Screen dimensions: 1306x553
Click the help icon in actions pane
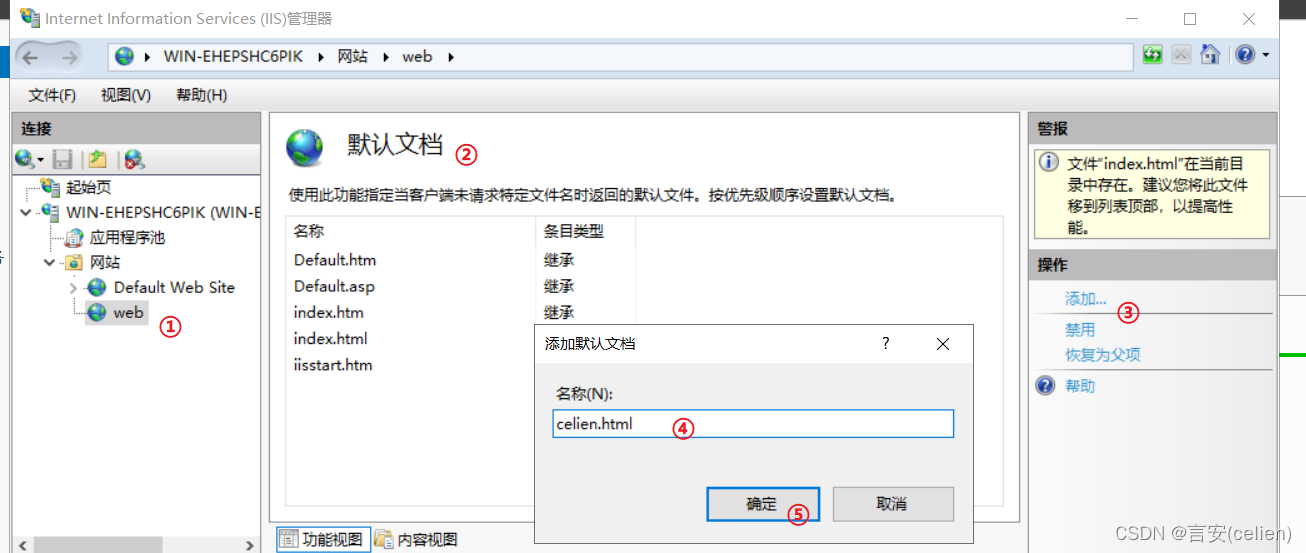[1046, 386]
